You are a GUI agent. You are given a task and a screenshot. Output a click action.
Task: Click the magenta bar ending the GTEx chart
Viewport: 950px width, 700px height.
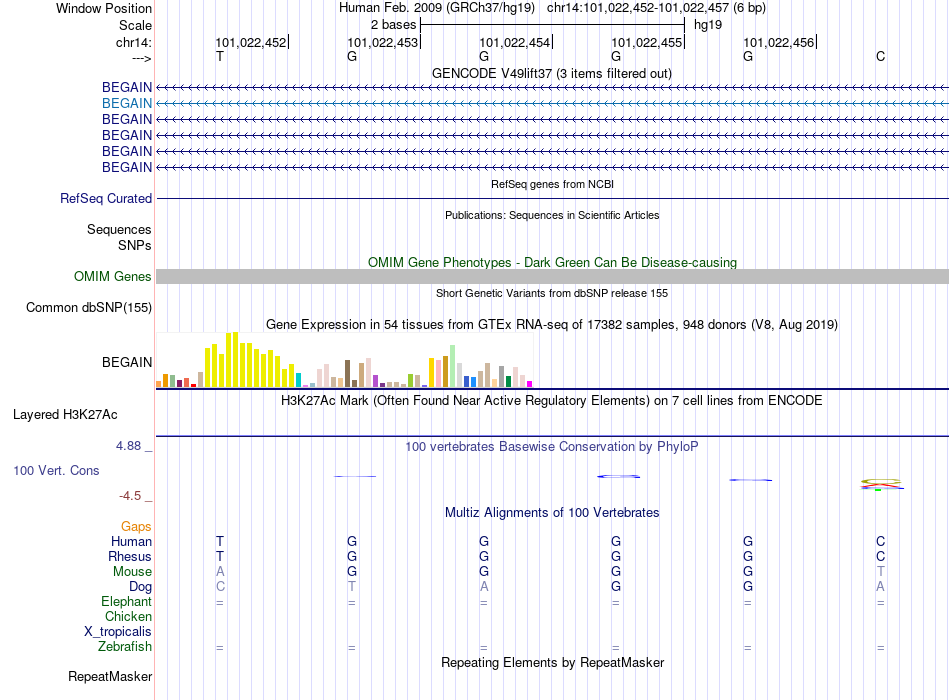coord(530,384)
